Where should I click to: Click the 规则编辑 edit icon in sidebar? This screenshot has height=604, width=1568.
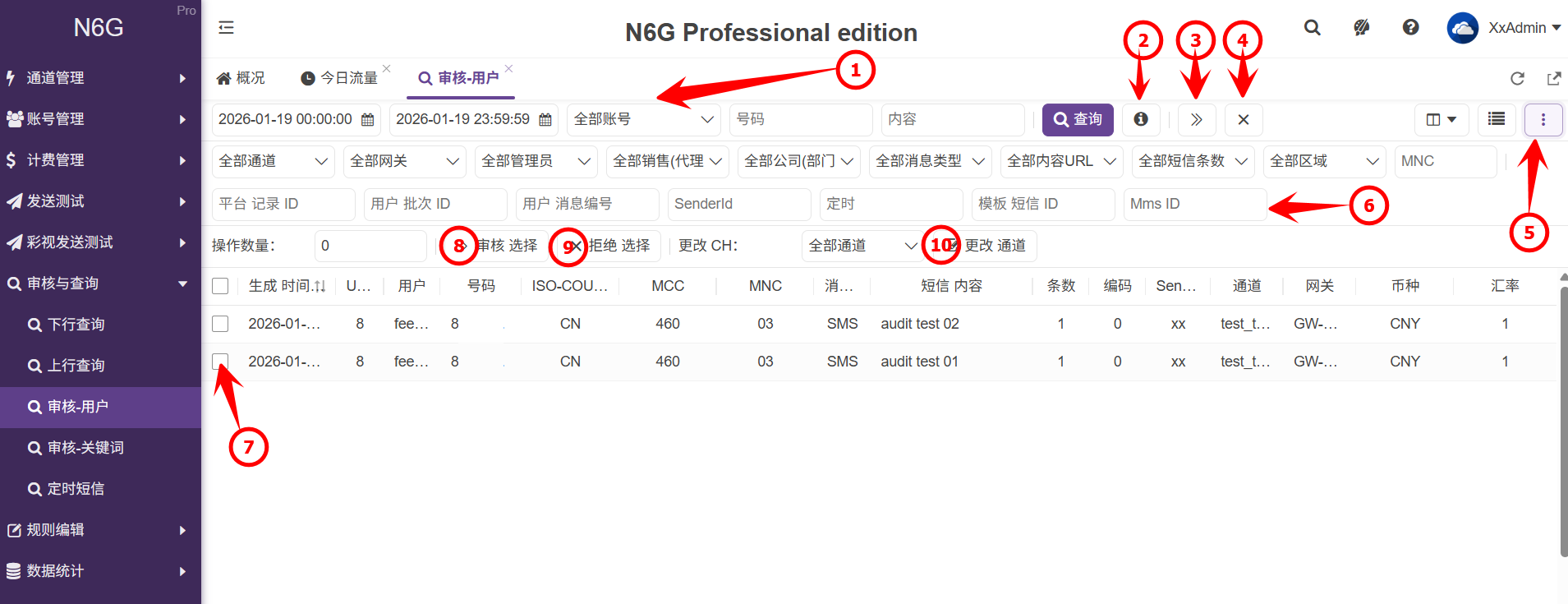(14, 530)
